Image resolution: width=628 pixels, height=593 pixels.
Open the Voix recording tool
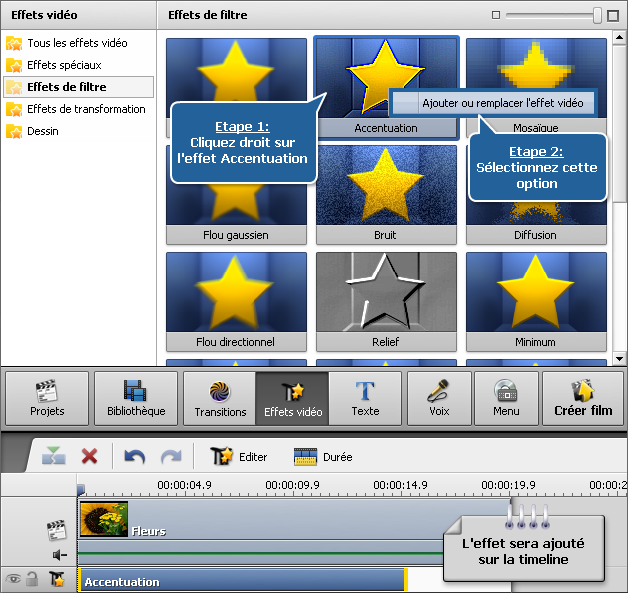(x=437, y=398)
